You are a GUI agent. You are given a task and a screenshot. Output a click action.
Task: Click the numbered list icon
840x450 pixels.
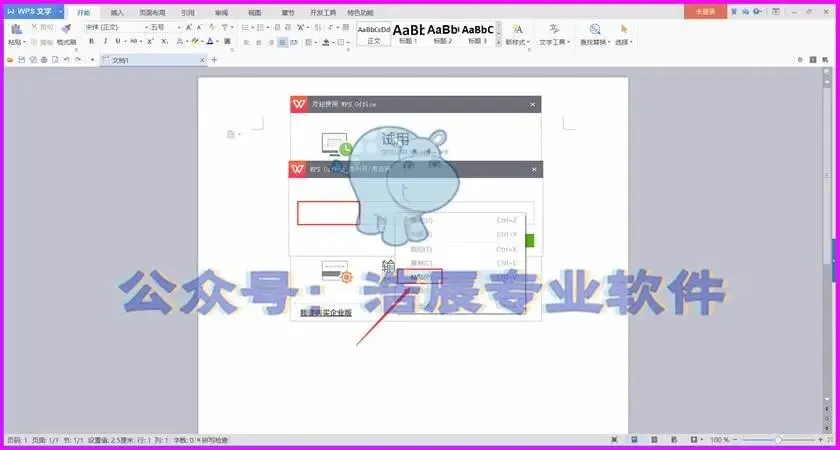pyautogui.click(x=260, y=27)
